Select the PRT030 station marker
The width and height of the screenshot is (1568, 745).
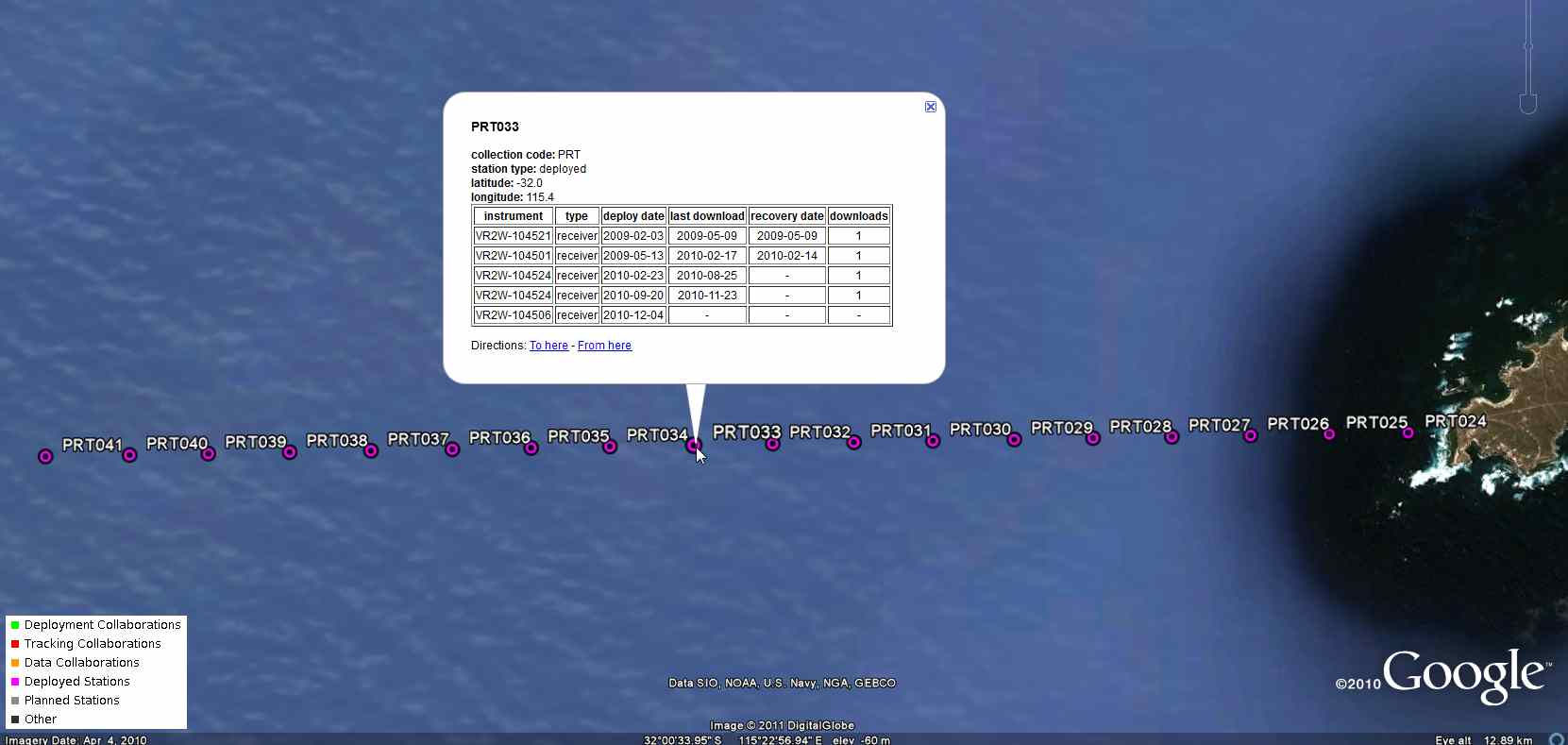point(933,441)
